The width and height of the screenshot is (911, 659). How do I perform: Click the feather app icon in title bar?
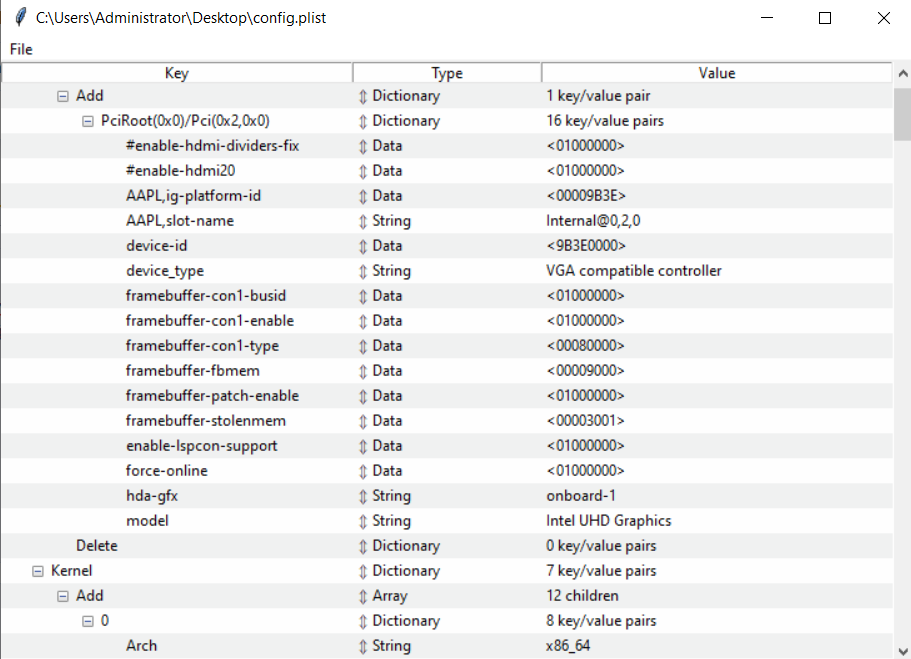pos(20,18)
